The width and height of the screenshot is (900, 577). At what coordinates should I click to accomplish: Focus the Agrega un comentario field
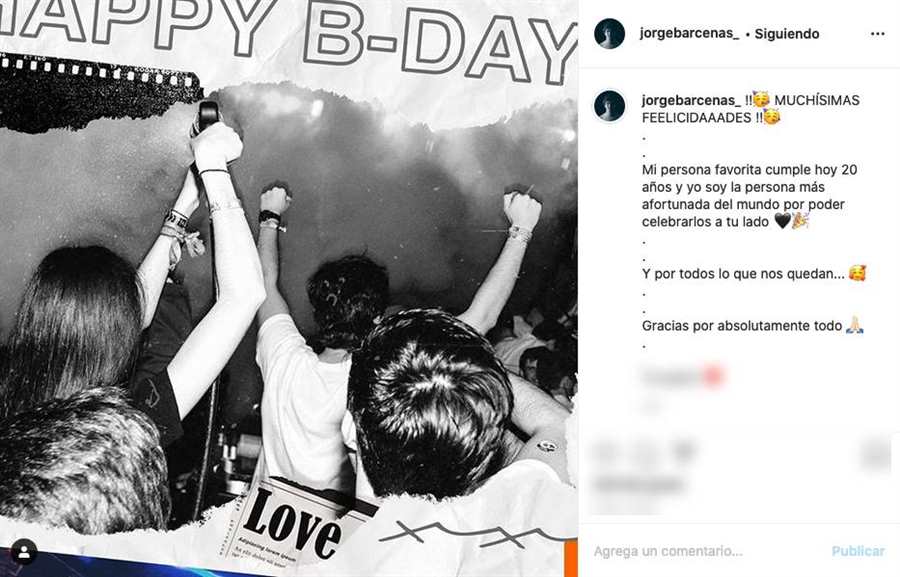pyautogui.click(x=706, y=551)
